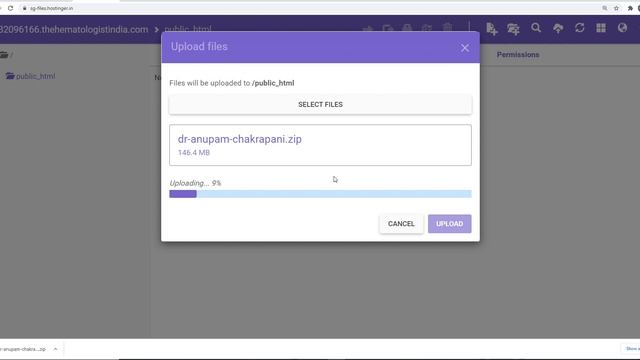Click the trash delete icon in toolbar
The height and width of the screenshot is (360, 640).
(x=448, y=28)
